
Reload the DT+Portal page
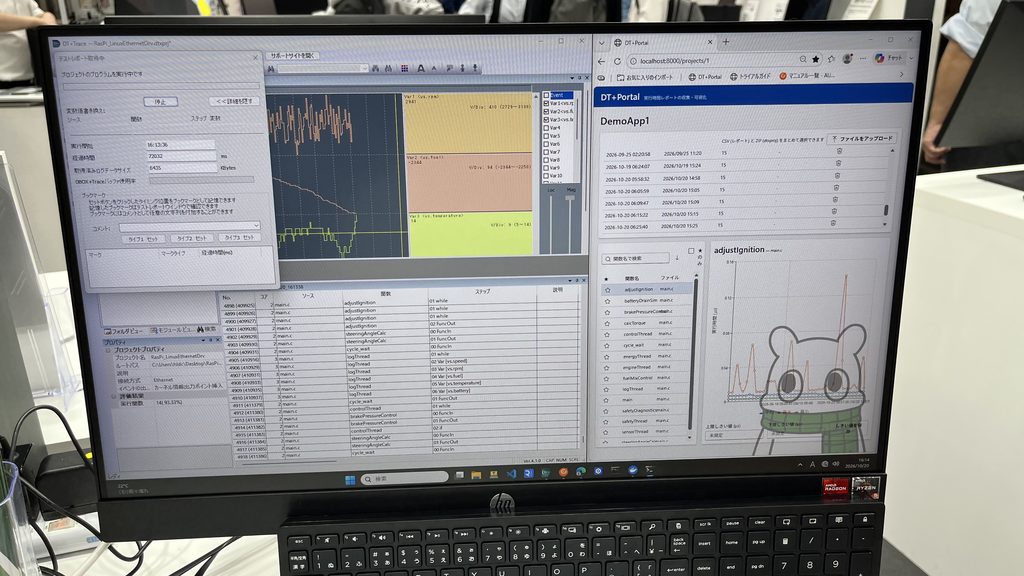click(x=617, y=61)
